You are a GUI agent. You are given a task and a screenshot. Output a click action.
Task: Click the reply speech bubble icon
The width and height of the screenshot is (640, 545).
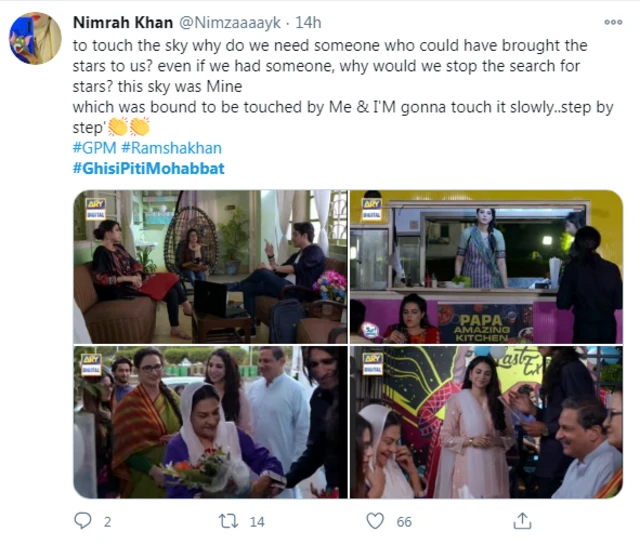pyautogui.click(x=83, y=521)
